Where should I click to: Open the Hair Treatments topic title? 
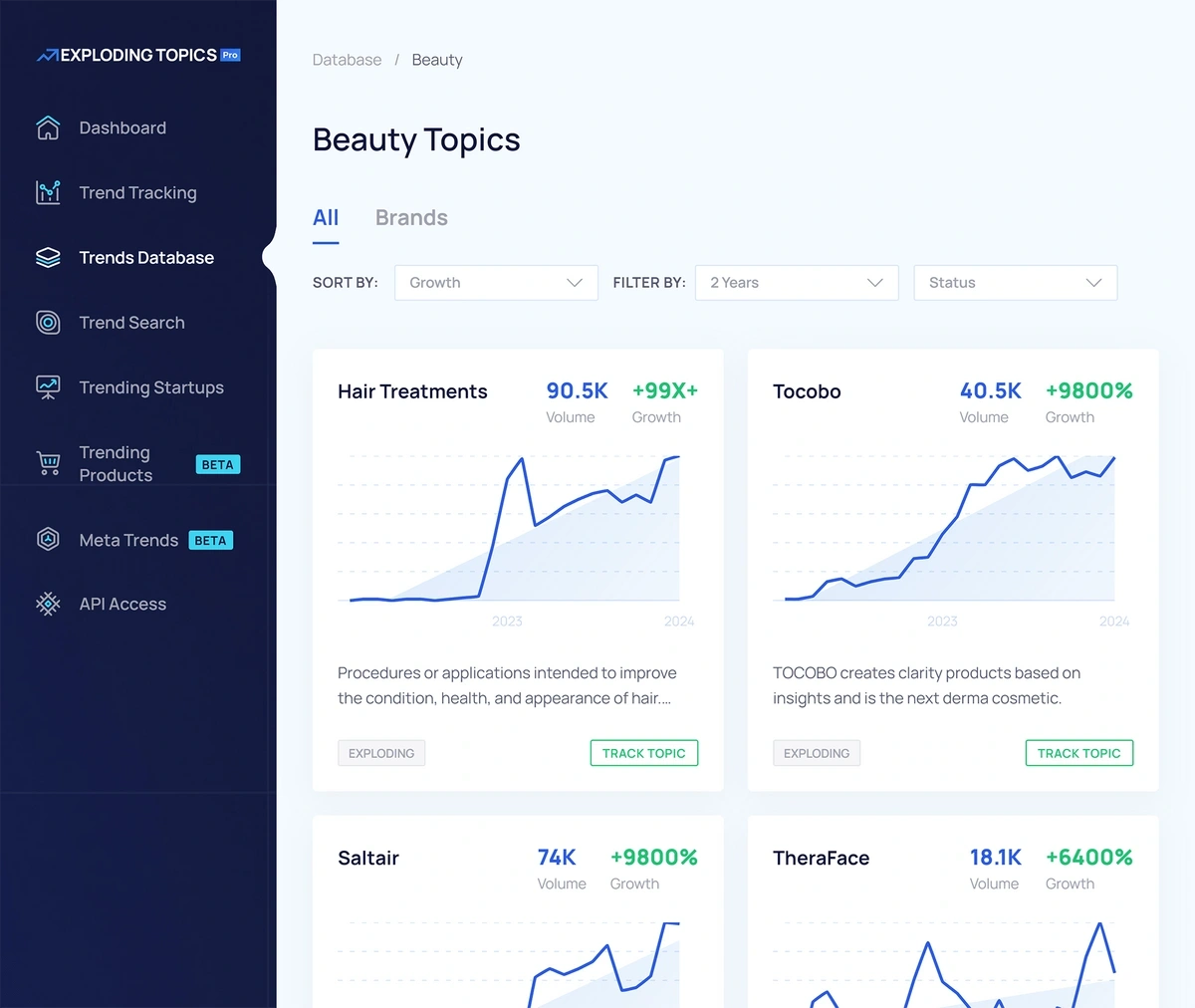coord(412,391)
